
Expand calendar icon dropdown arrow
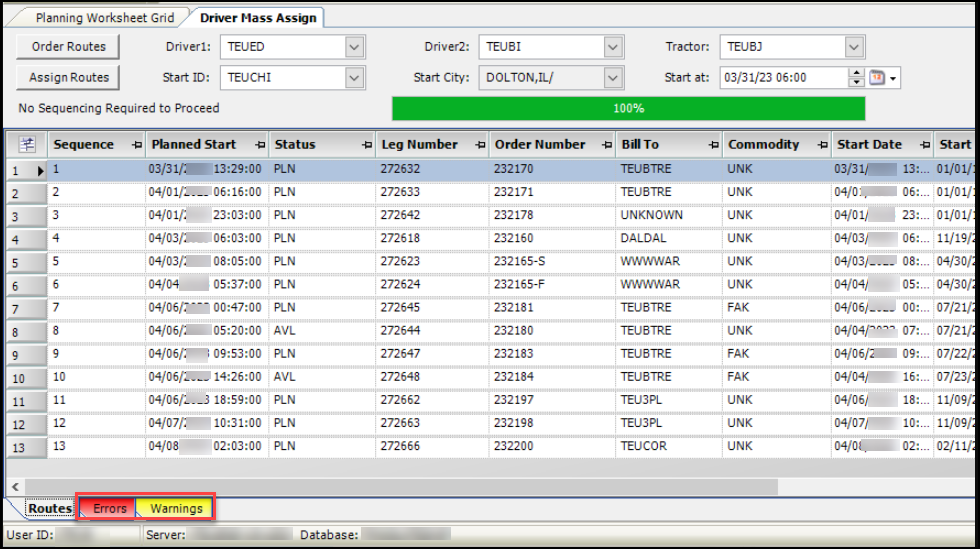893,78
